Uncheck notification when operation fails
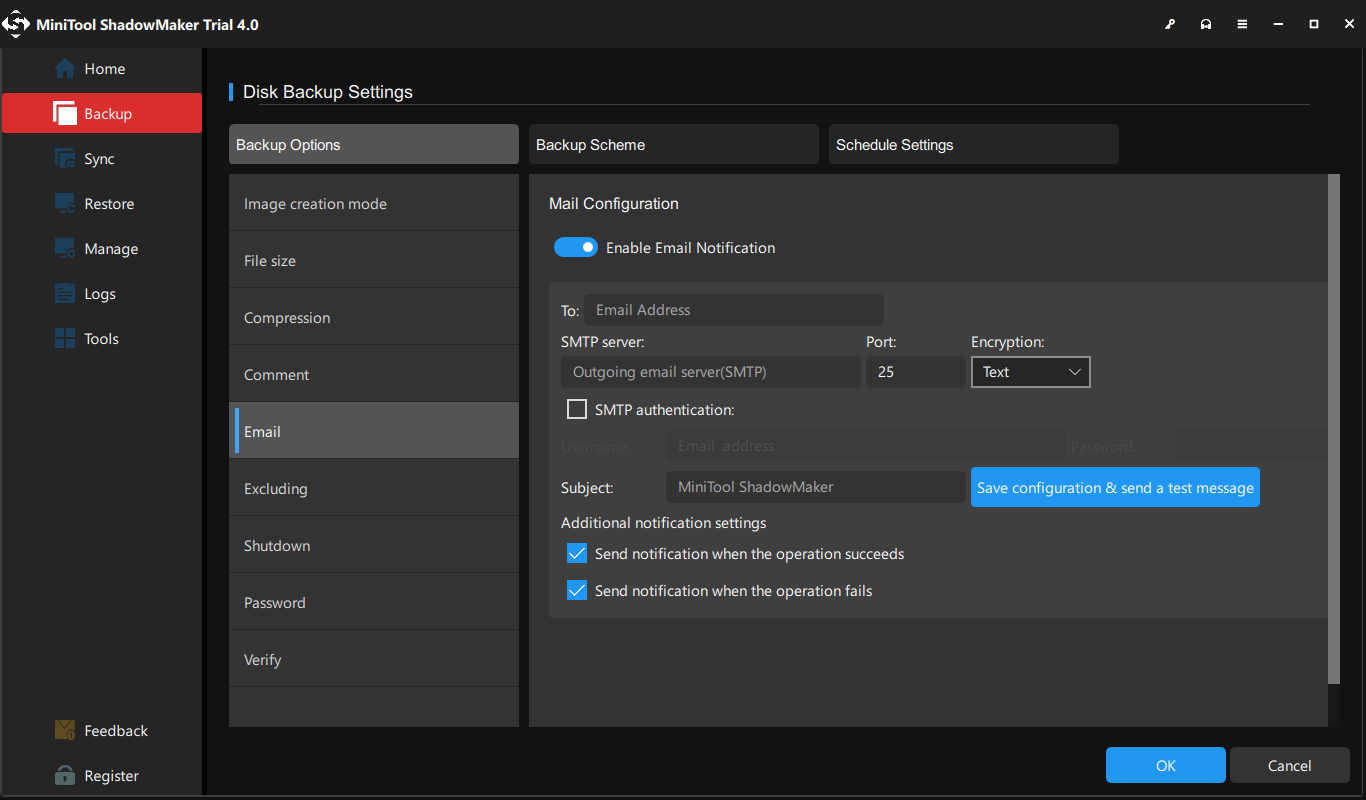The height and width of the screenshot is (800, 1366). pyautogui.click(x=577, y=590)
